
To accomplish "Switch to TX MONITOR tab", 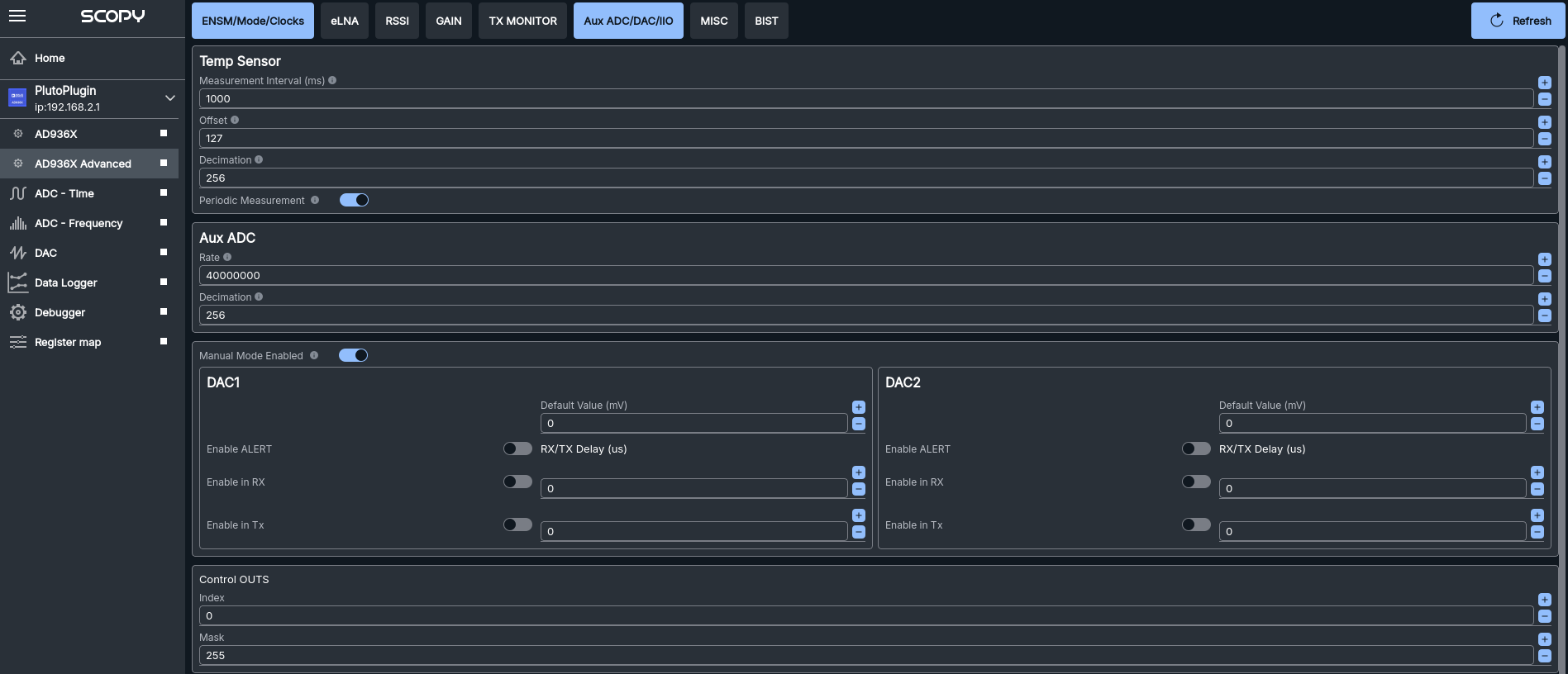I will (x=522, y=21).
